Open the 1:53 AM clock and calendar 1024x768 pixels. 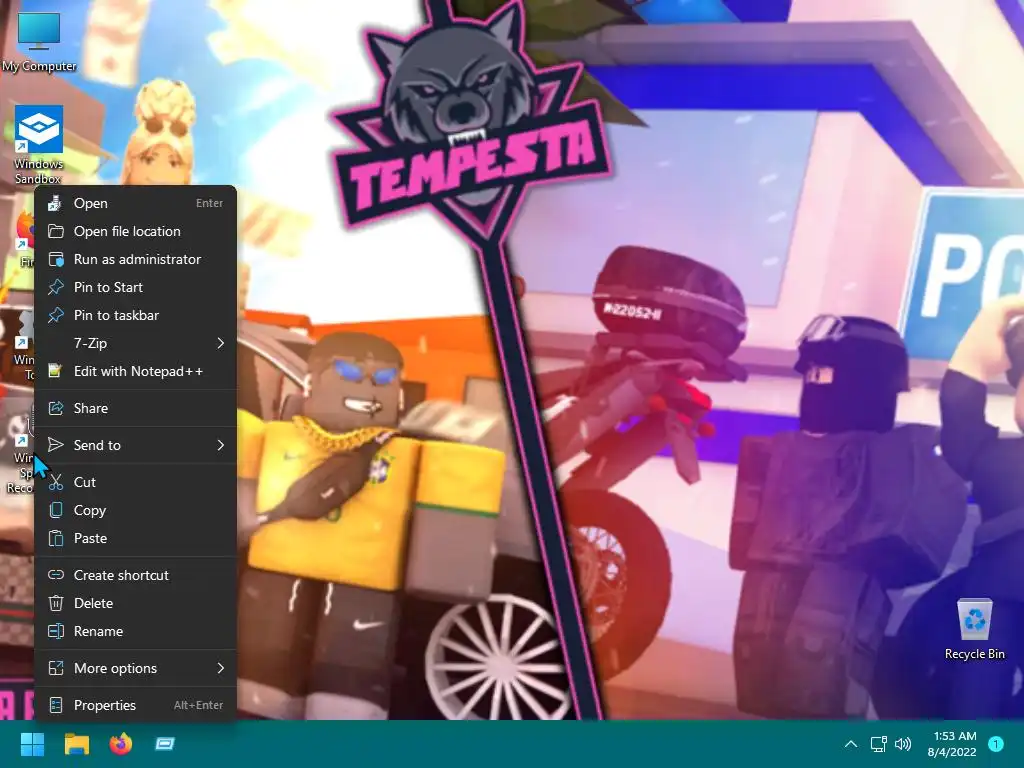click(952, 744)
